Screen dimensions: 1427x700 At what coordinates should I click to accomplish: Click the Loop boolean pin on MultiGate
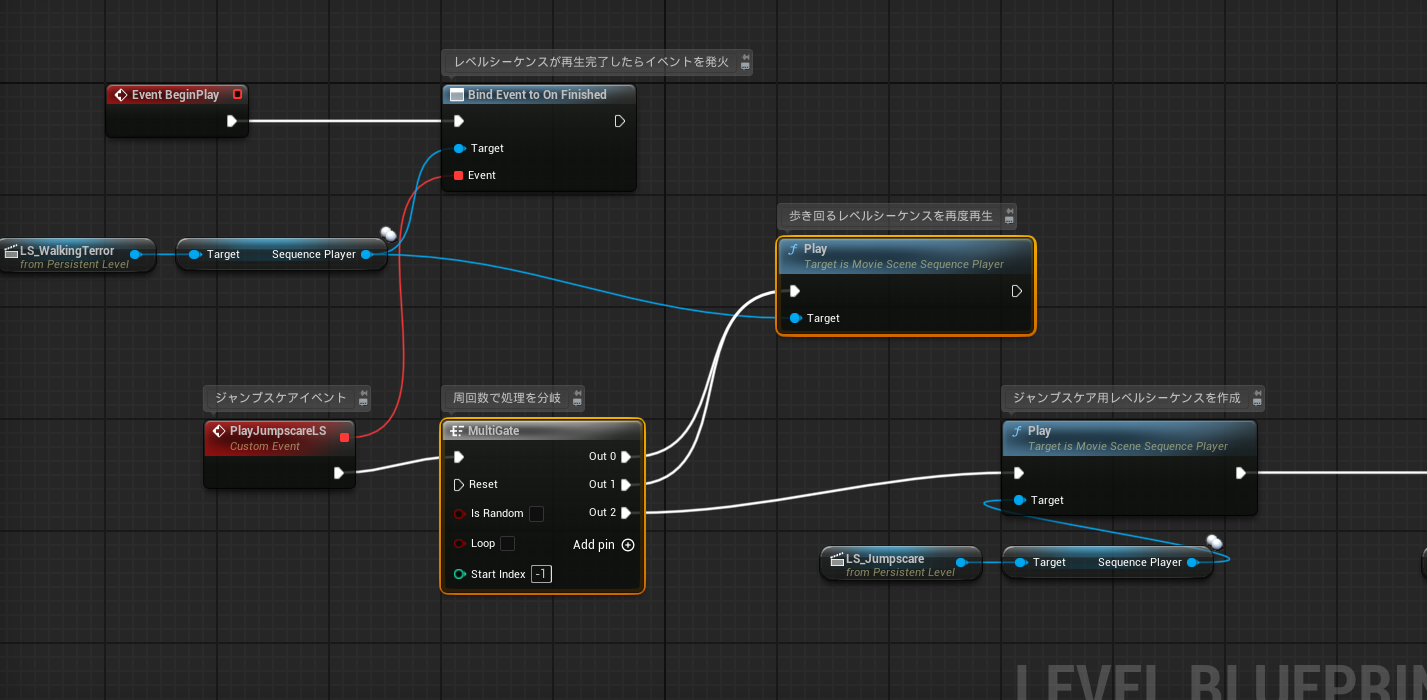459,543
